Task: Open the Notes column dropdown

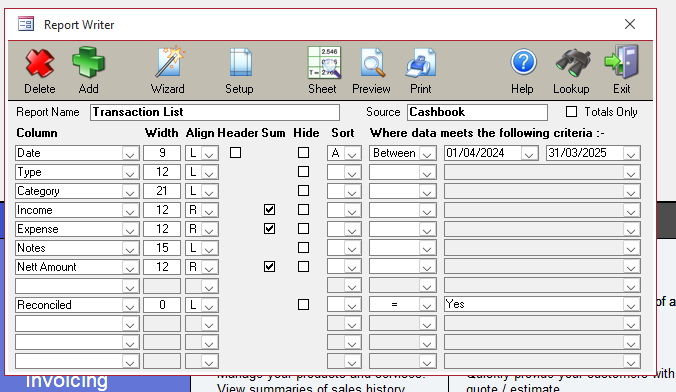Action: (x=130, y=248)
